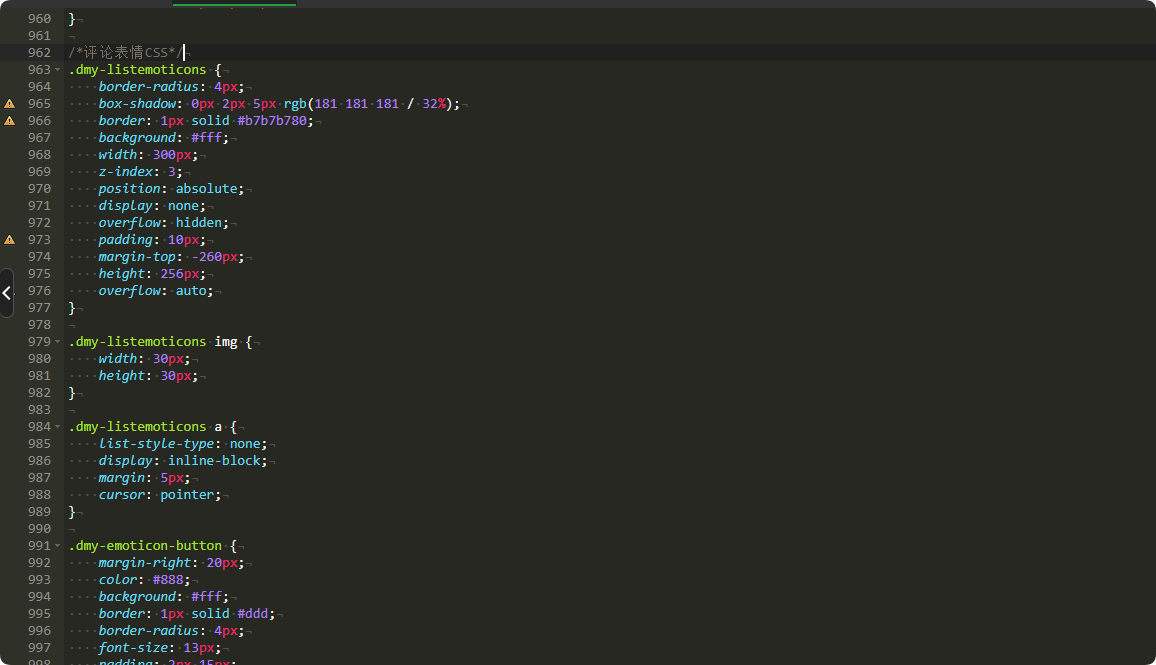
Task: Click the hidden value of overflow
Action: point(198,223)
